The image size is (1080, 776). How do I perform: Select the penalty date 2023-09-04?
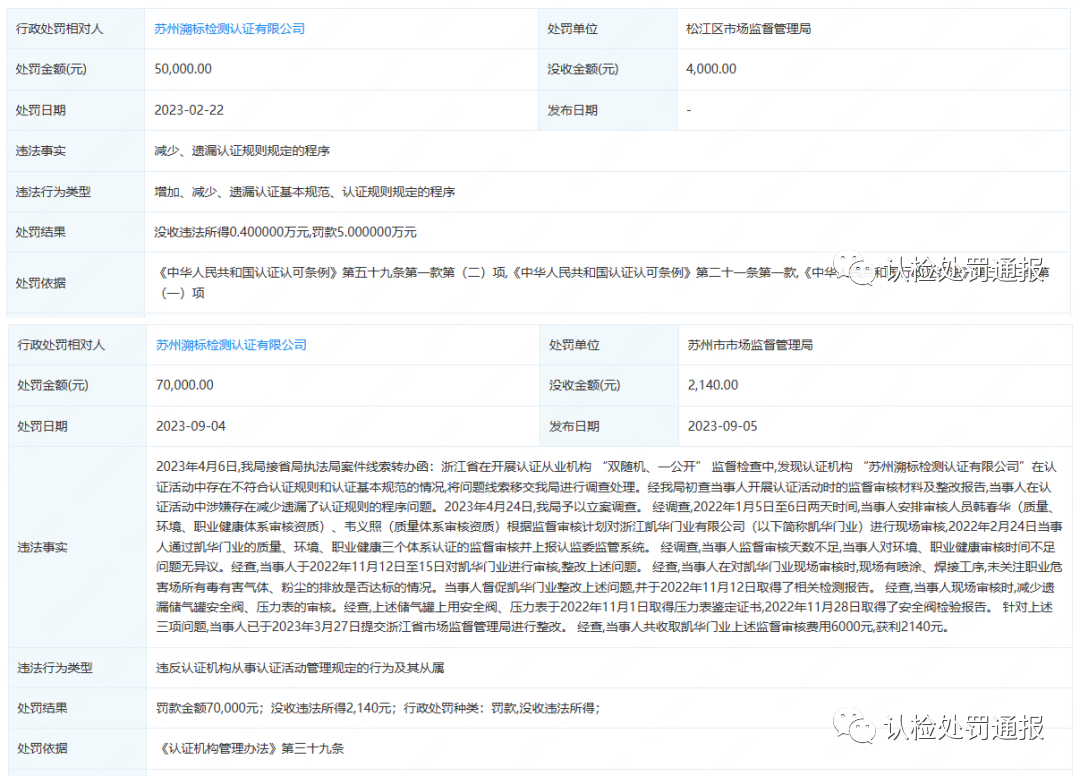[x=191, y=426]
